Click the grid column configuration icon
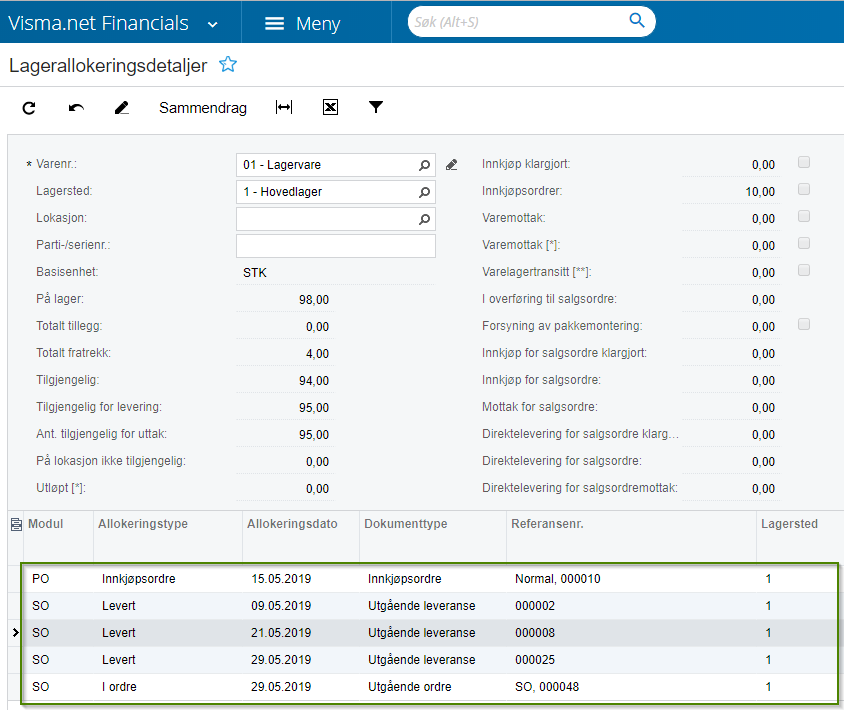This screenshot has height=710, width=844. coord(16,524)
